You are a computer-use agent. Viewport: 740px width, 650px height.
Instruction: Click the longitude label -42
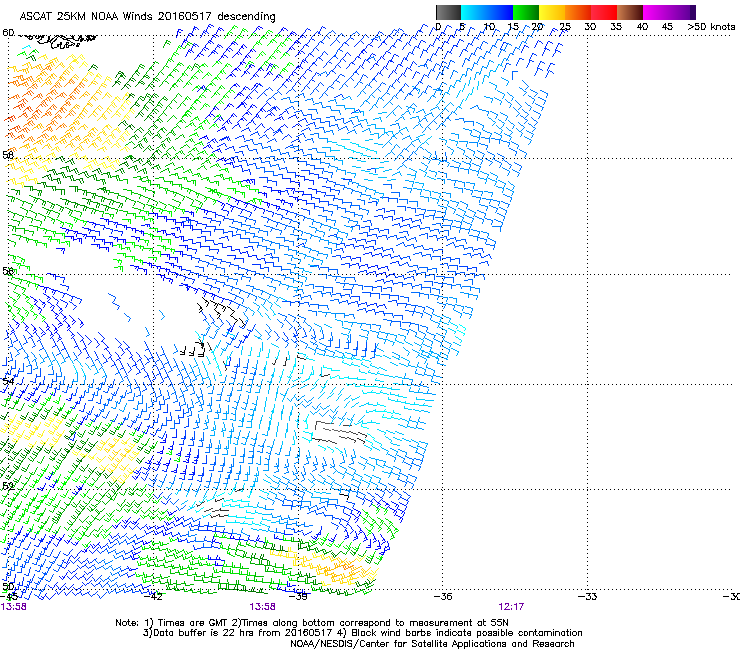pos(152,596)
